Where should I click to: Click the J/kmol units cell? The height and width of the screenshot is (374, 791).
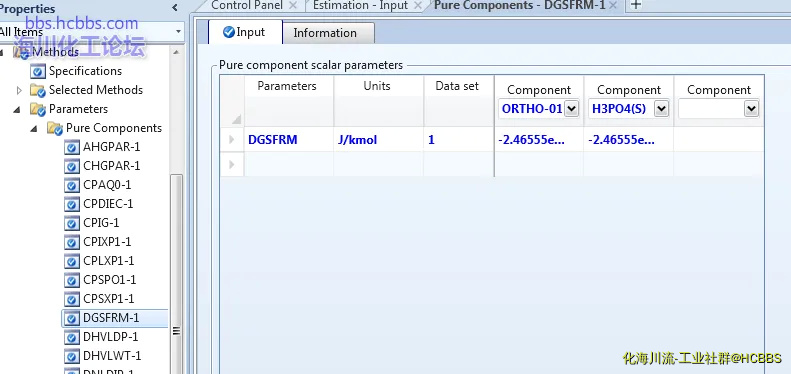(x=379, y=139)
